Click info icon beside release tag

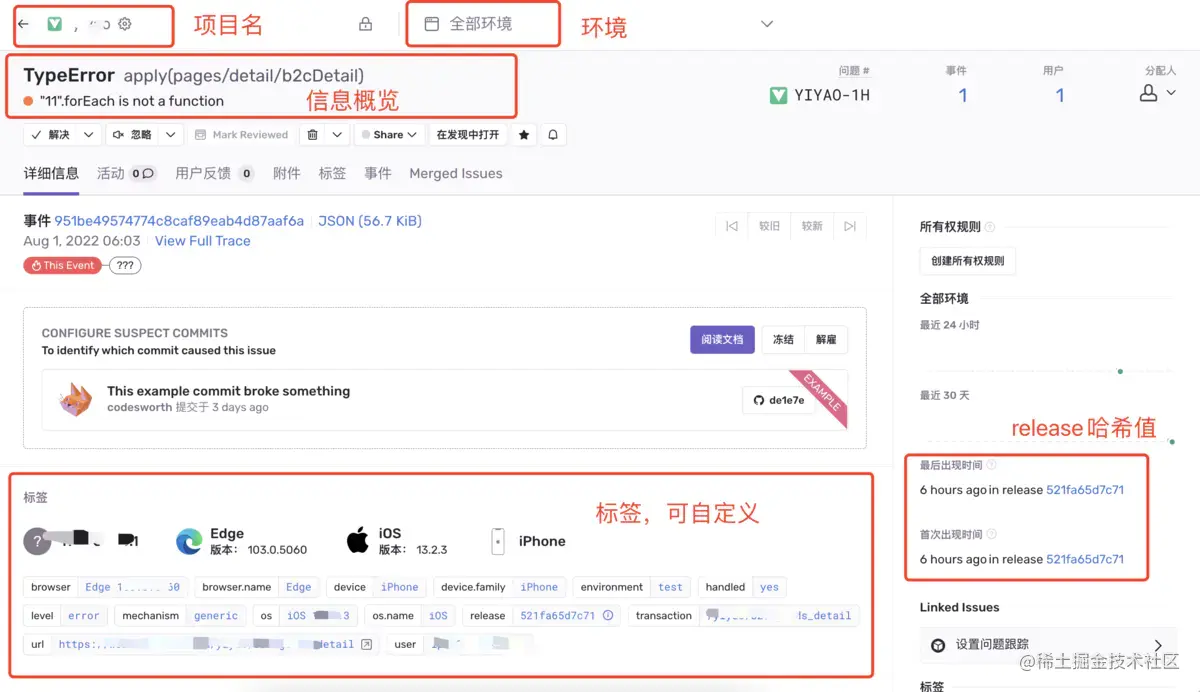coord(608,615)
